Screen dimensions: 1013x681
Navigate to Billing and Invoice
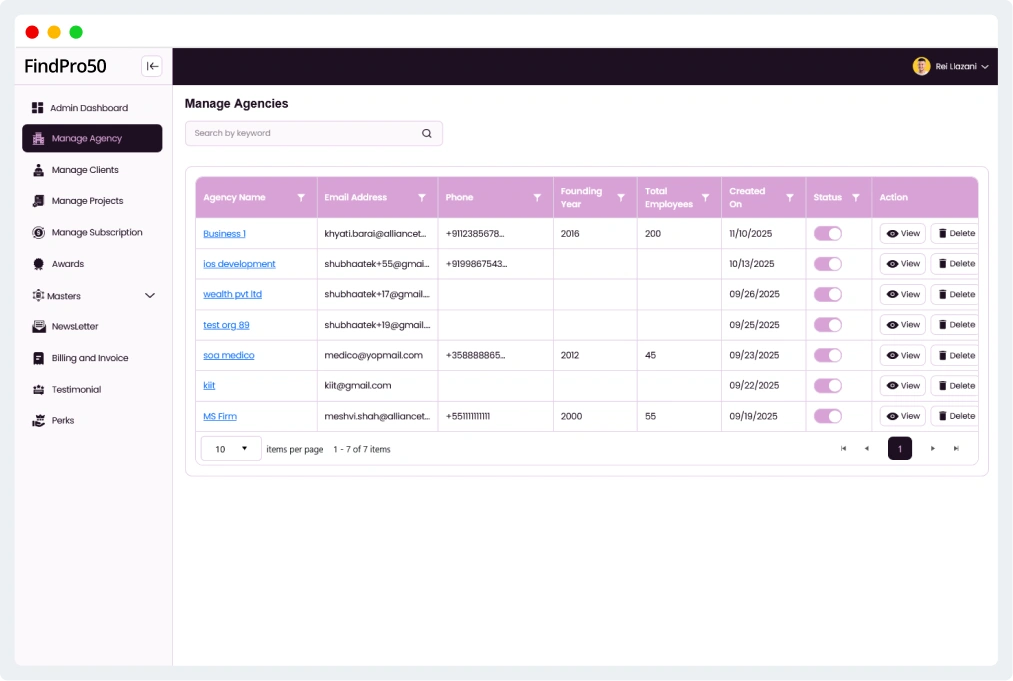point(90,358)
